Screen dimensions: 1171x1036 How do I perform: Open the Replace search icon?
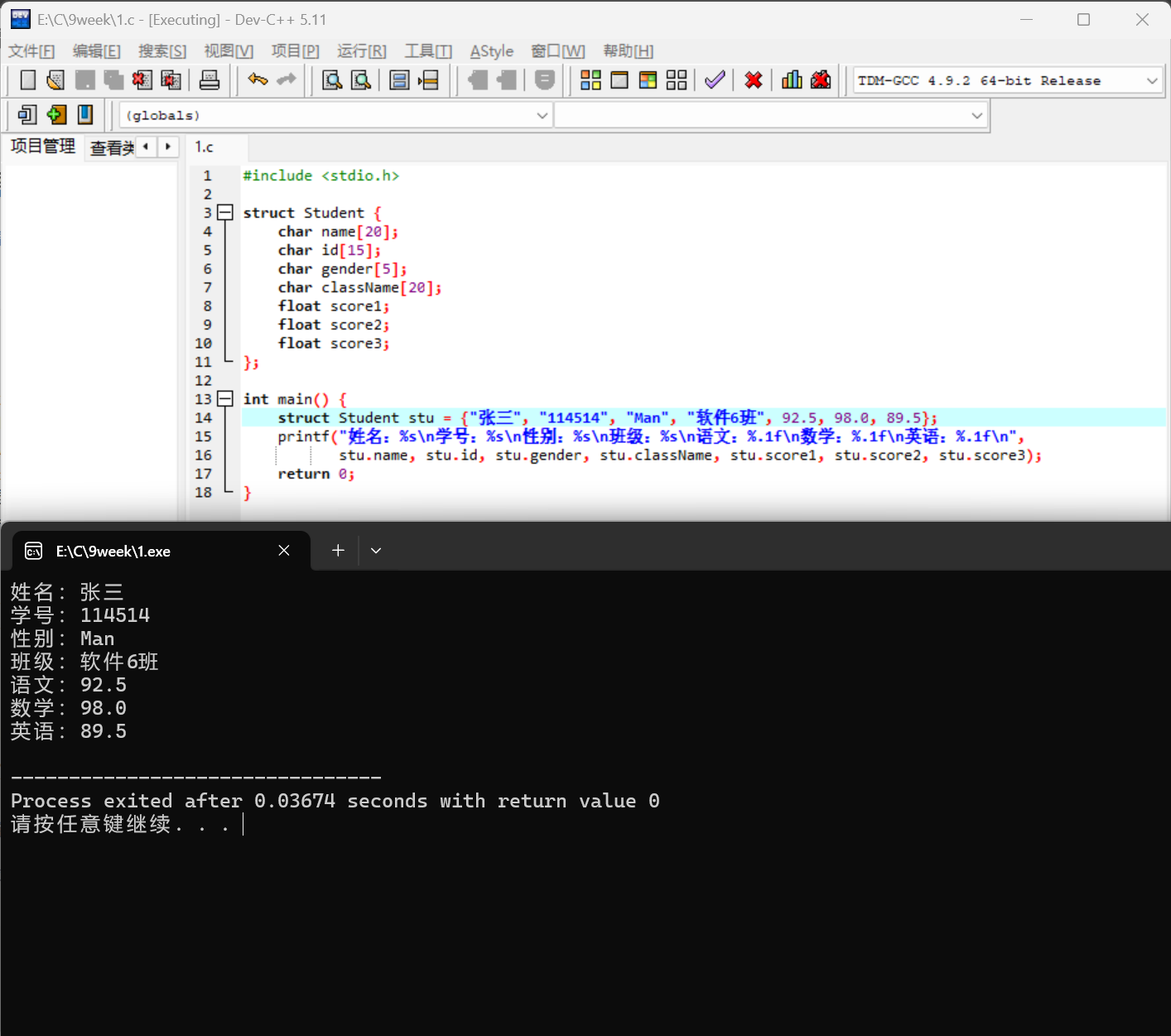tap(361, 80)
